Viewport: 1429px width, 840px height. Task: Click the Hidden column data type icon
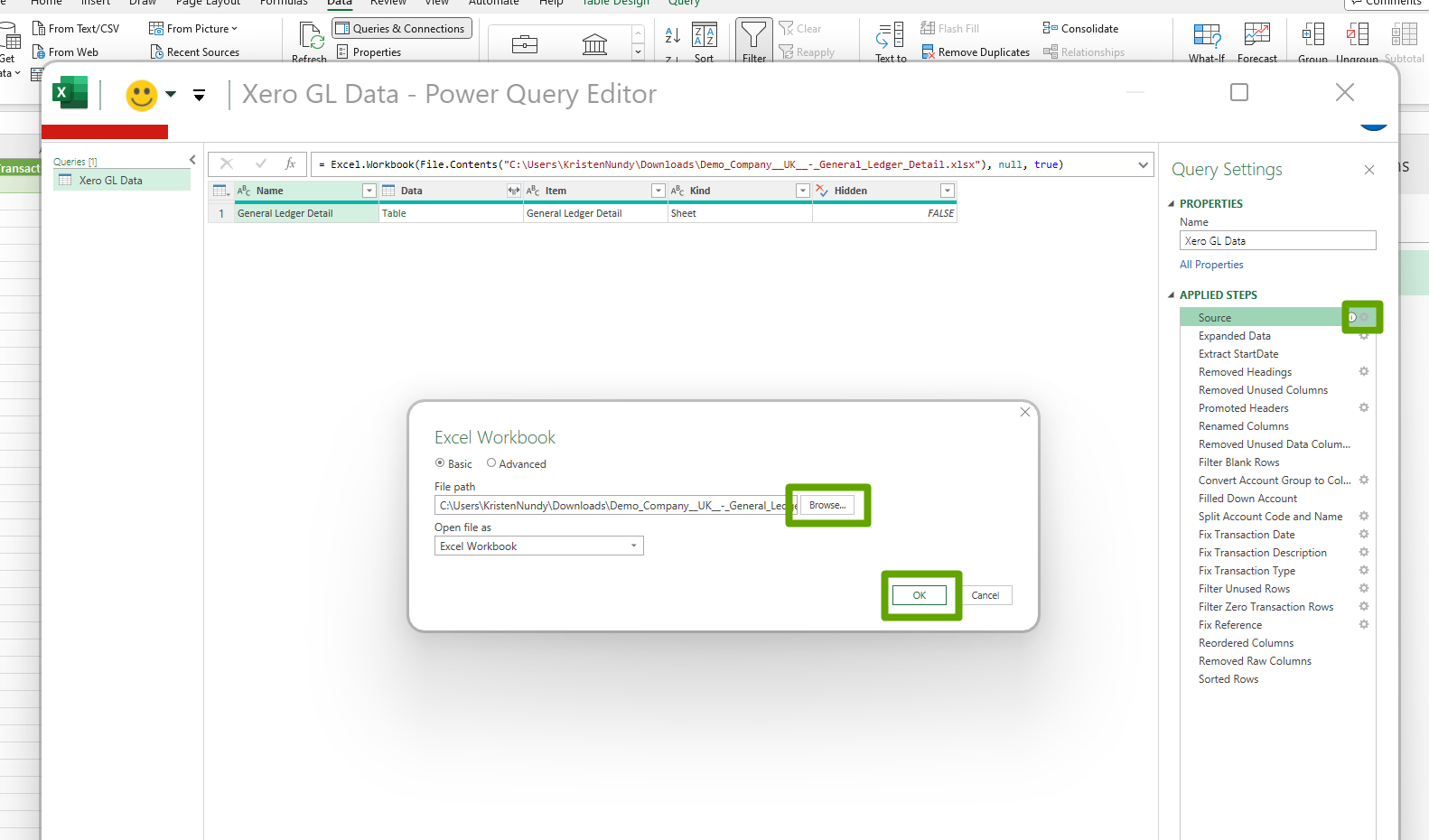(x=822, y=191)
